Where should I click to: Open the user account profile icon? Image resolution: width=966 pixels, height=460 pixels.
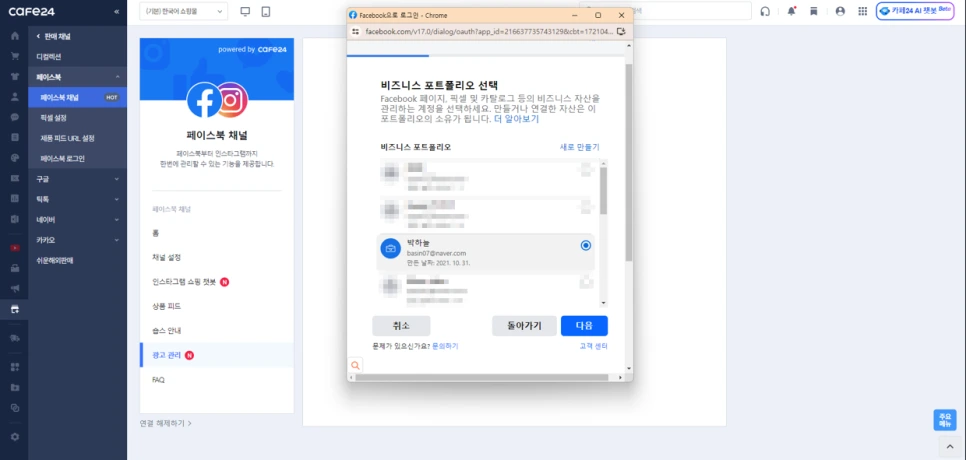(840, 11)
